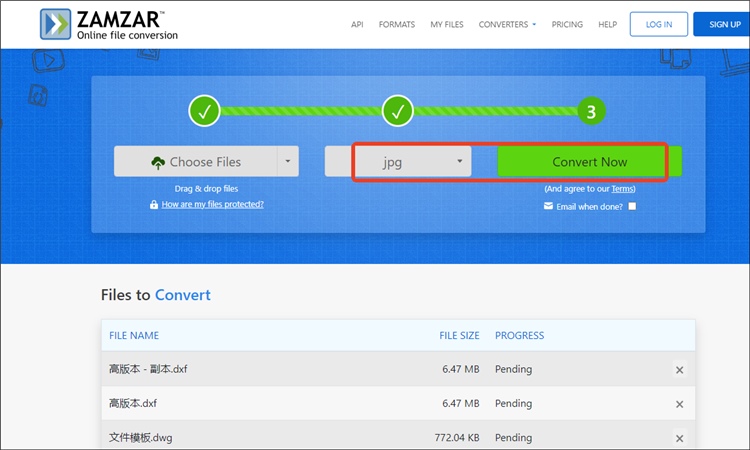Click the step two green checkmark
This screenshot has height=450, width=750.
click(x=397, y=111)
